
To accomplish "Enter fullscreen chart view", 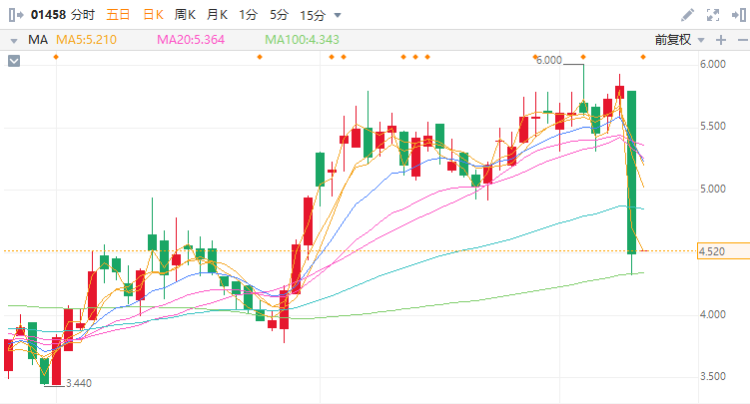I will click(x=713, y=15).
